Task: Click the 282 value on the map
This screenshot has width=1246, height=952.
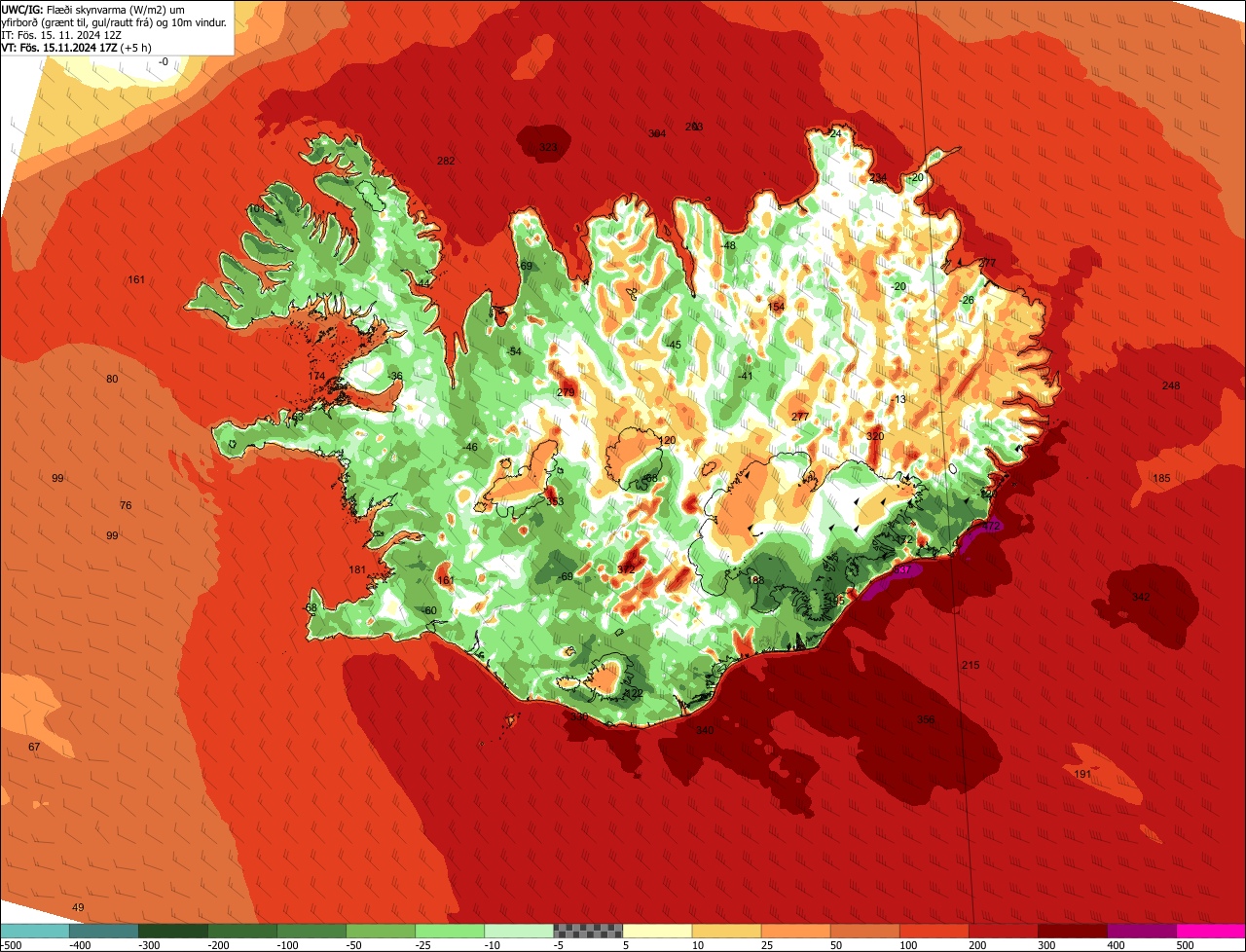Action: tap(446, 161)
